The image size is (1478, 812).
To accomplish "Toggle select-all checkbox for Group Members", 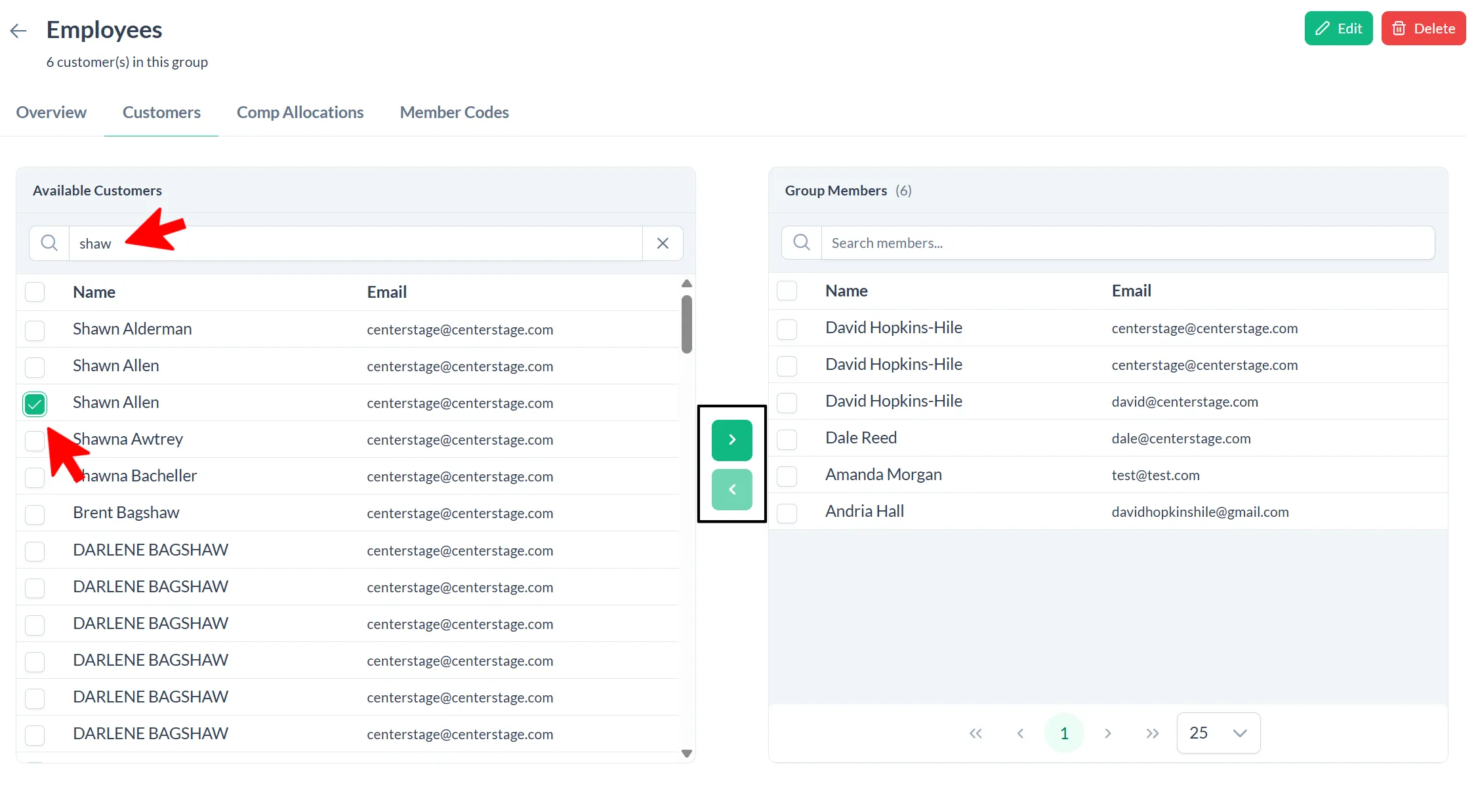I will (787, 291).
